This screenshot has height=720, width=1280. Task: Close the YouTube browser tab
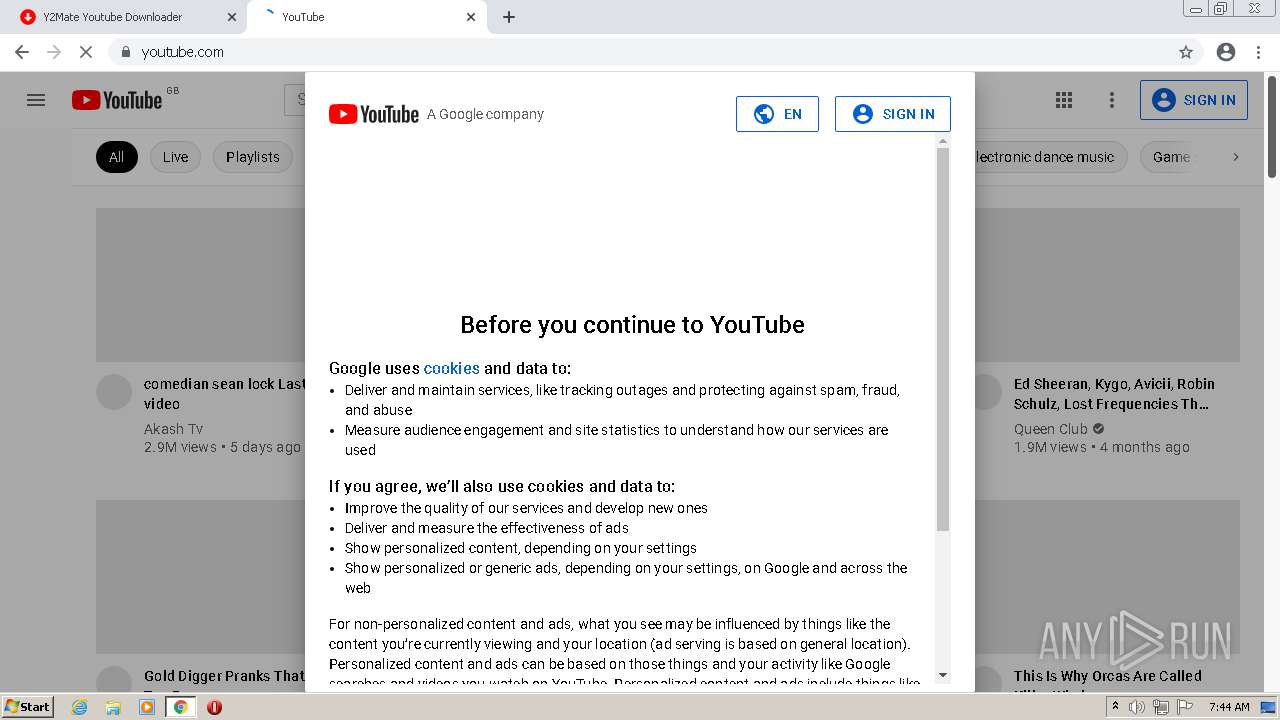click(471, 17)
